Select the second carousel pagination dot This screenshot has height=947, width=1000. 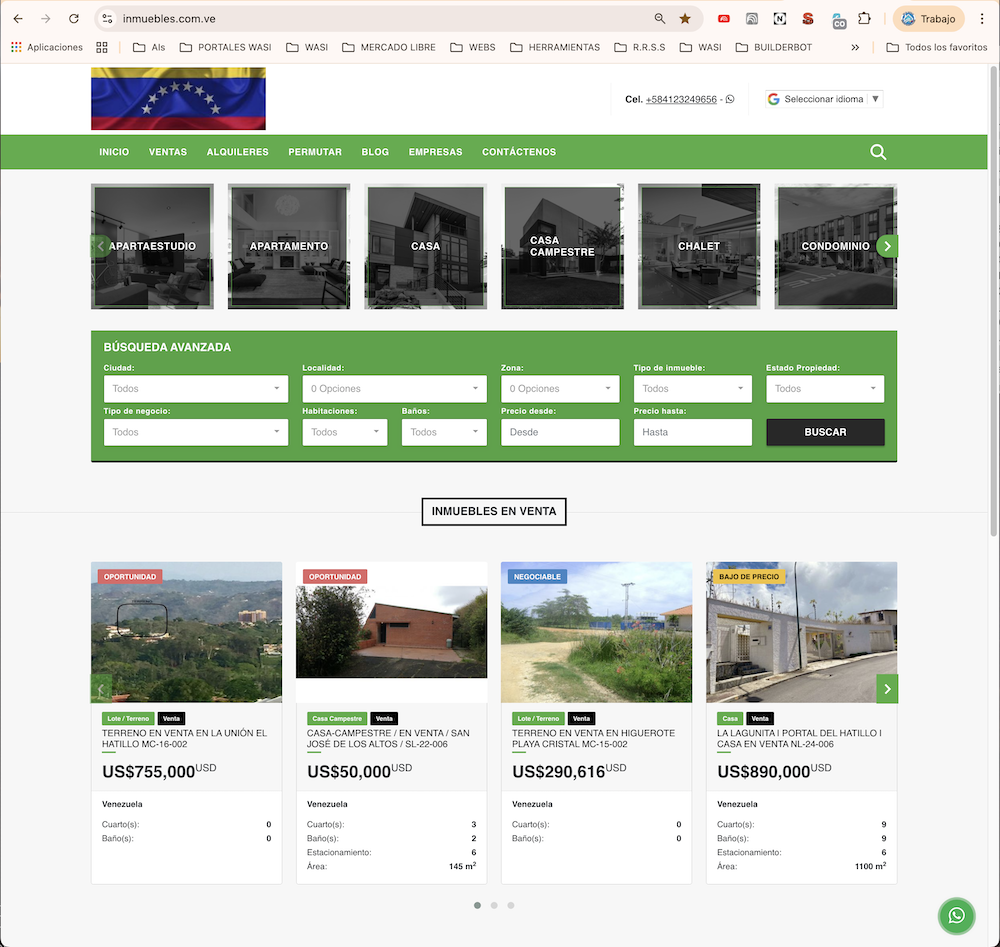click(494, 905)
